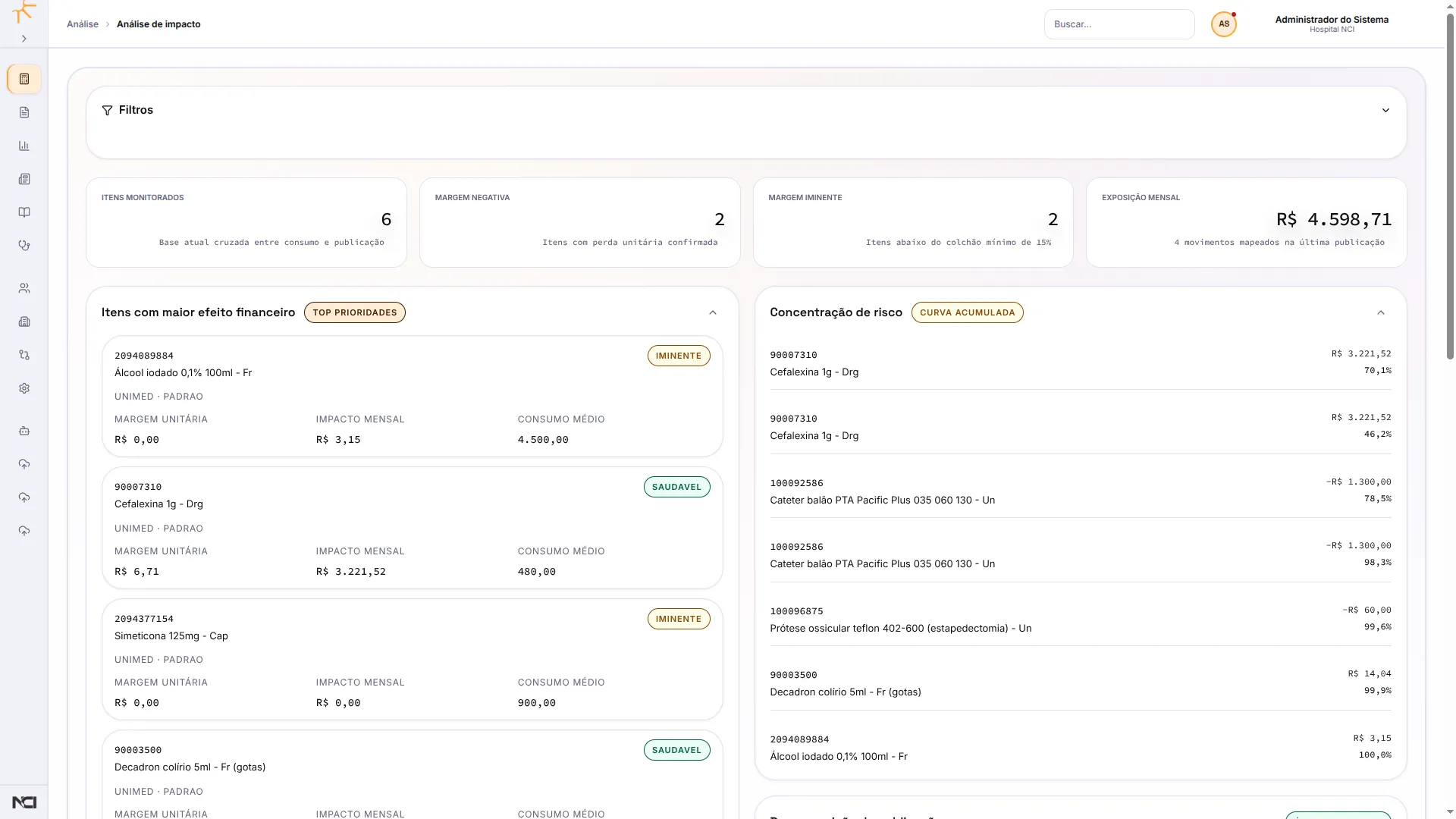
Task: Click the NCI logo at sidebar bottom
Action: click(x=24, y=802)
